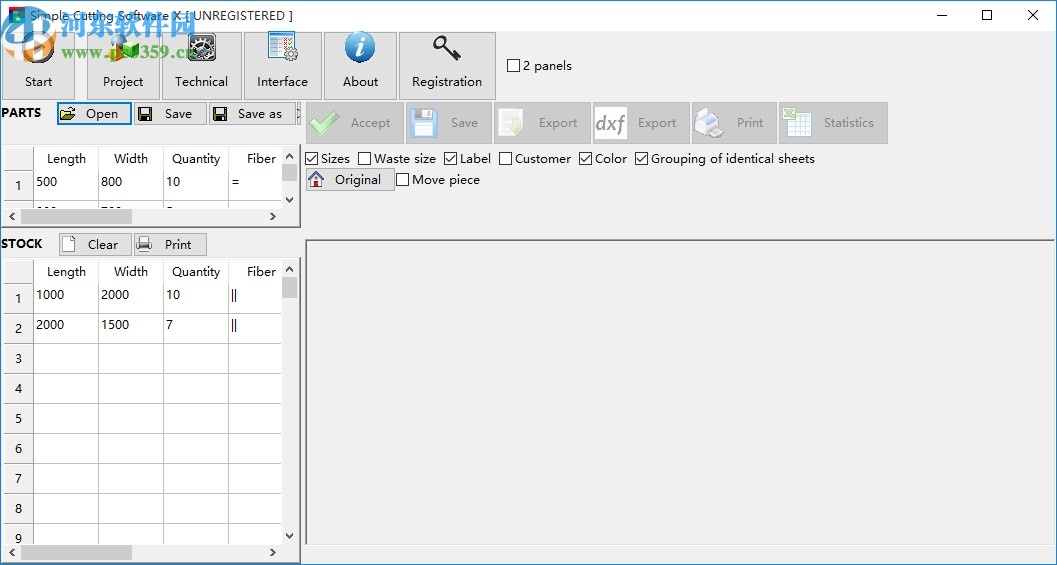Click PARTS horizontal scroll right arrow
The width and height of the screenshot is (1057, 565).
click(272, 216)
